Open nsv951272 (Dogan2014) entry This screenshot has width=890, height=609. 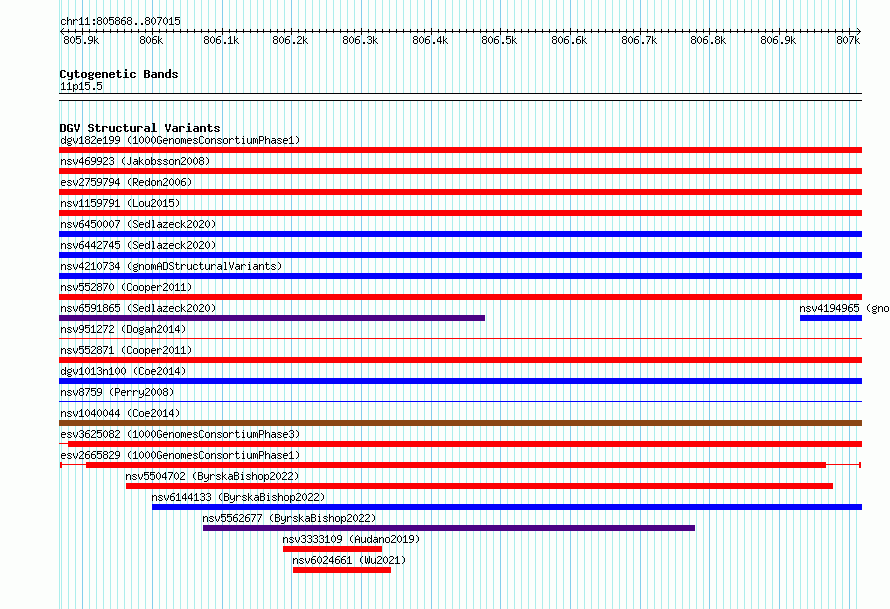coord(123,329)
